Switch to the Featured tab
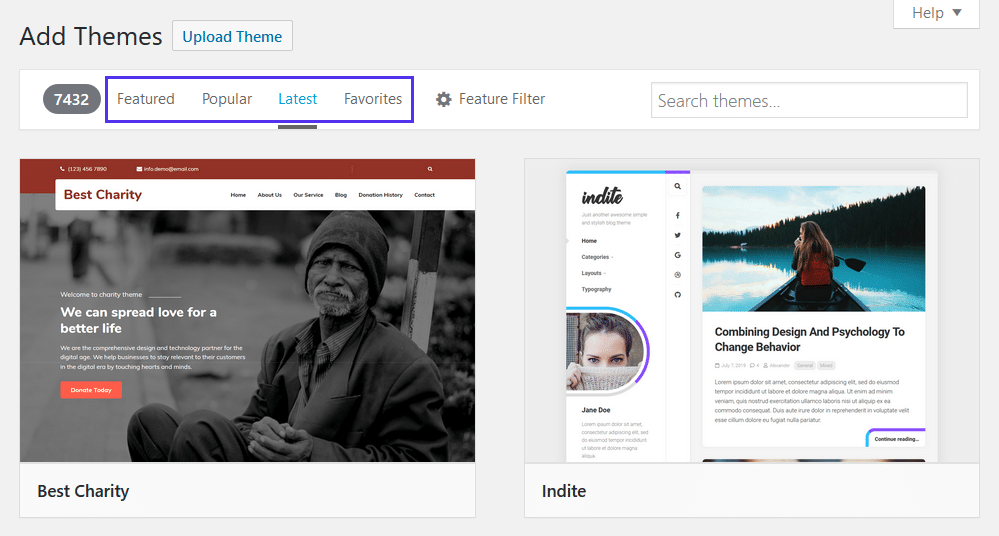 (146, 99)
